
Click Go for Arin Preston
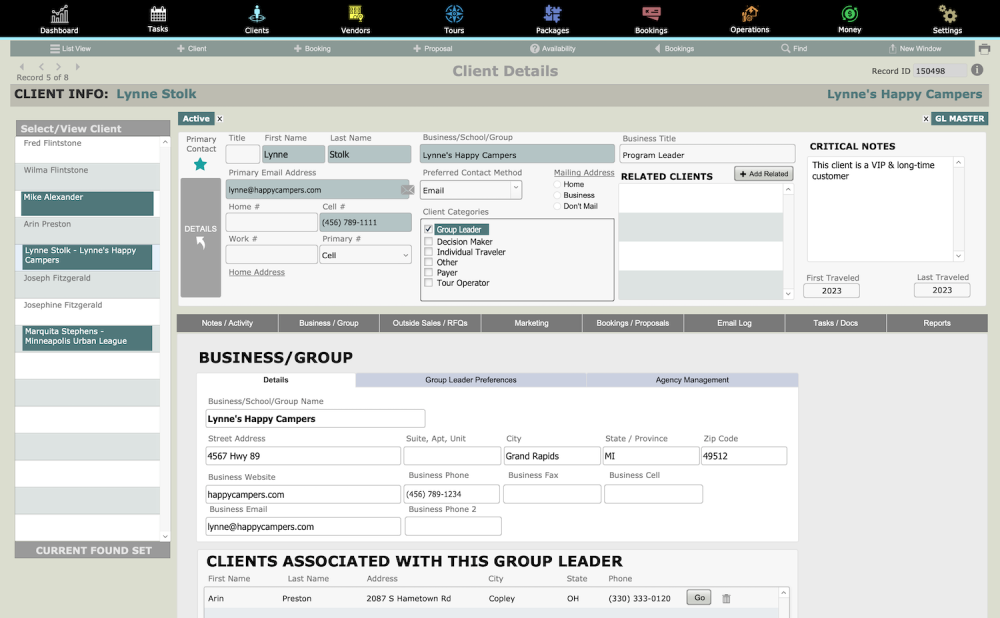[x=699, y=598]
